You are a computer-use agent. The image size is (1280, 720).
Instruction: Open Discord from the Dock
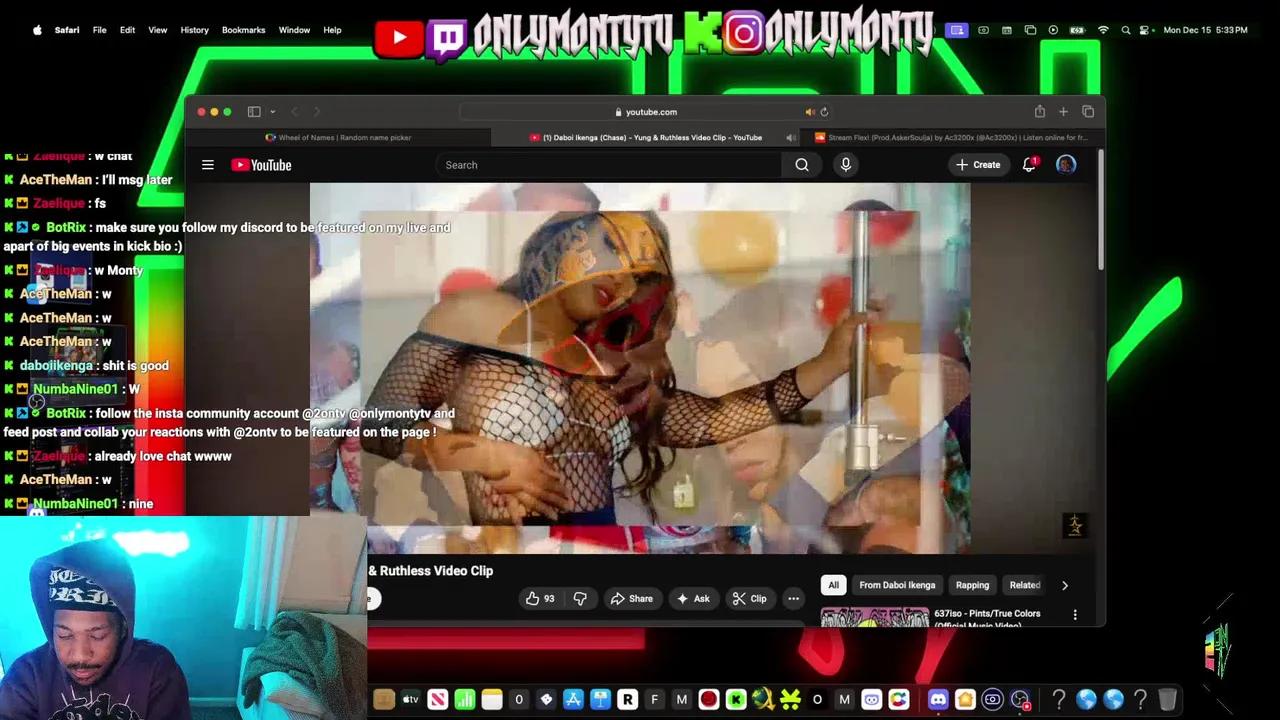coord(938,700)
